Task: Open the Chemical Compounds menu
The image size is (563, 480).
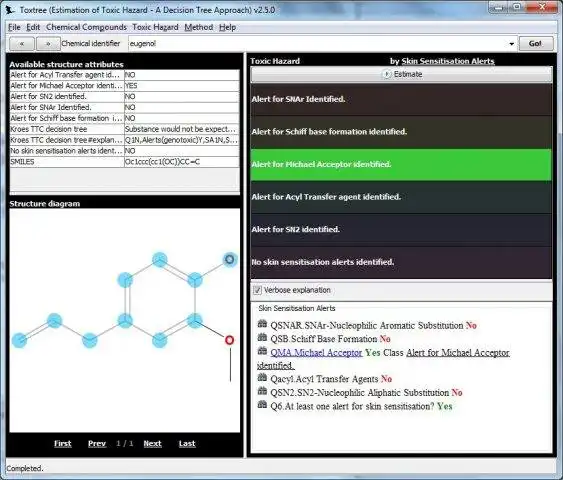Action: click(86, 27)
